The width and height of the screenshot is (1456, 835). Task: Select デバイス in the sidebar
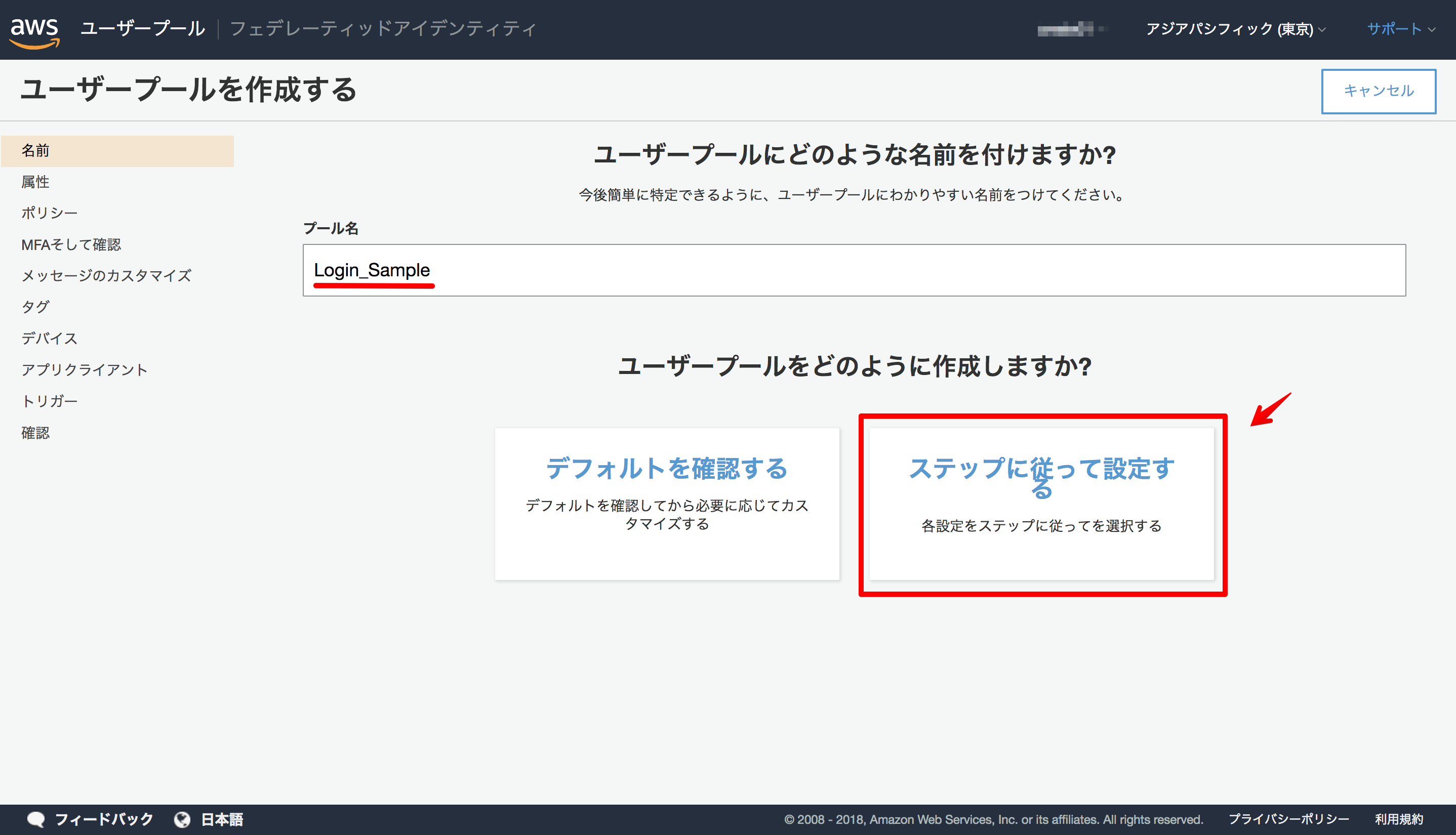point(49,339)
